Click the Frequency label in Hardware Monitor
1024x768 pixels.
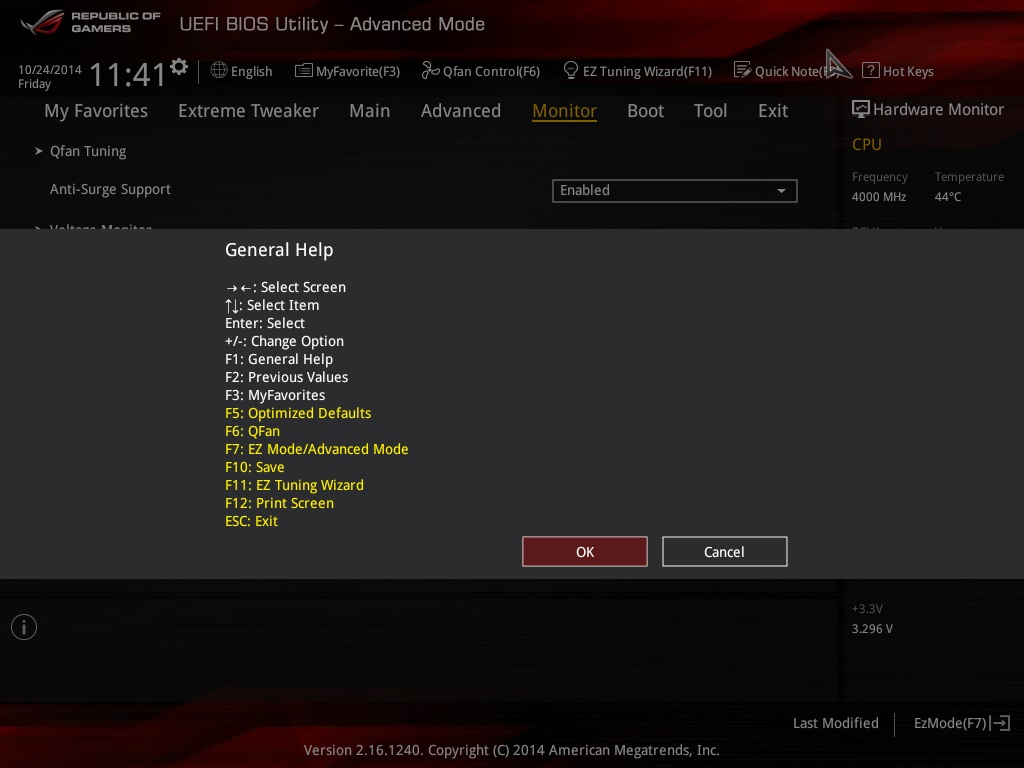(x=880, y=177)
